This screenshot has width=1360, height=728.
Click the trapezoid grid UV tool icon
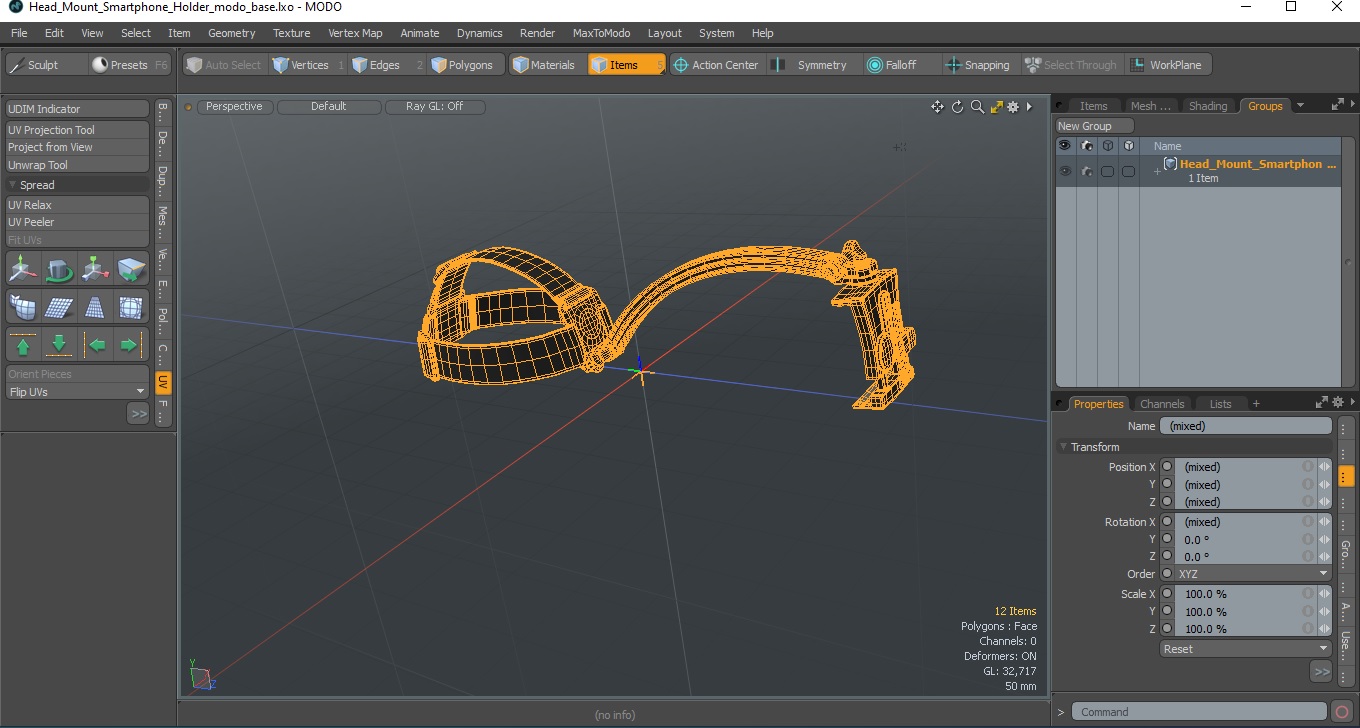95,306
